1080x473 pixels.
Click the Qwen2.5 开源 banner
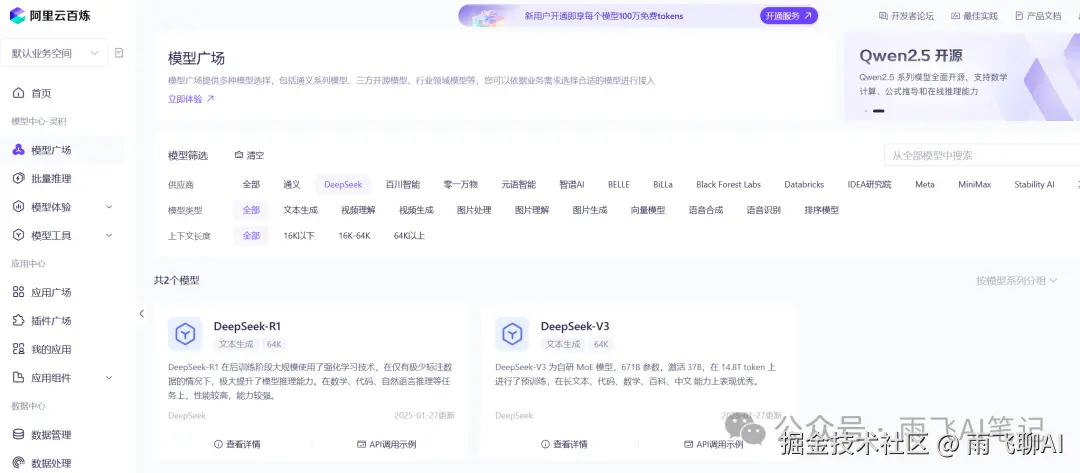tap(962, 76)
